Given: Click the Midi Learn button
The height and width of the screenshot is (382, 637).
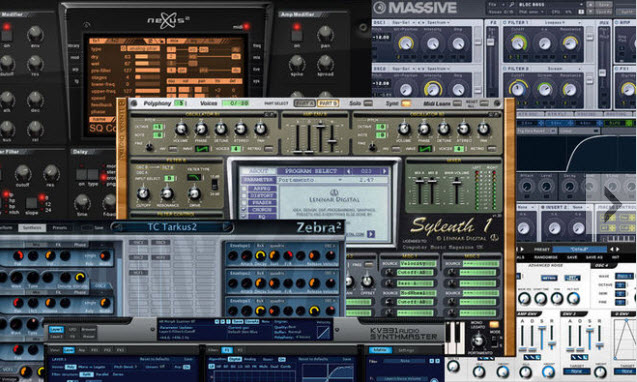Looking at the screenshot, I should click(457, 103).
